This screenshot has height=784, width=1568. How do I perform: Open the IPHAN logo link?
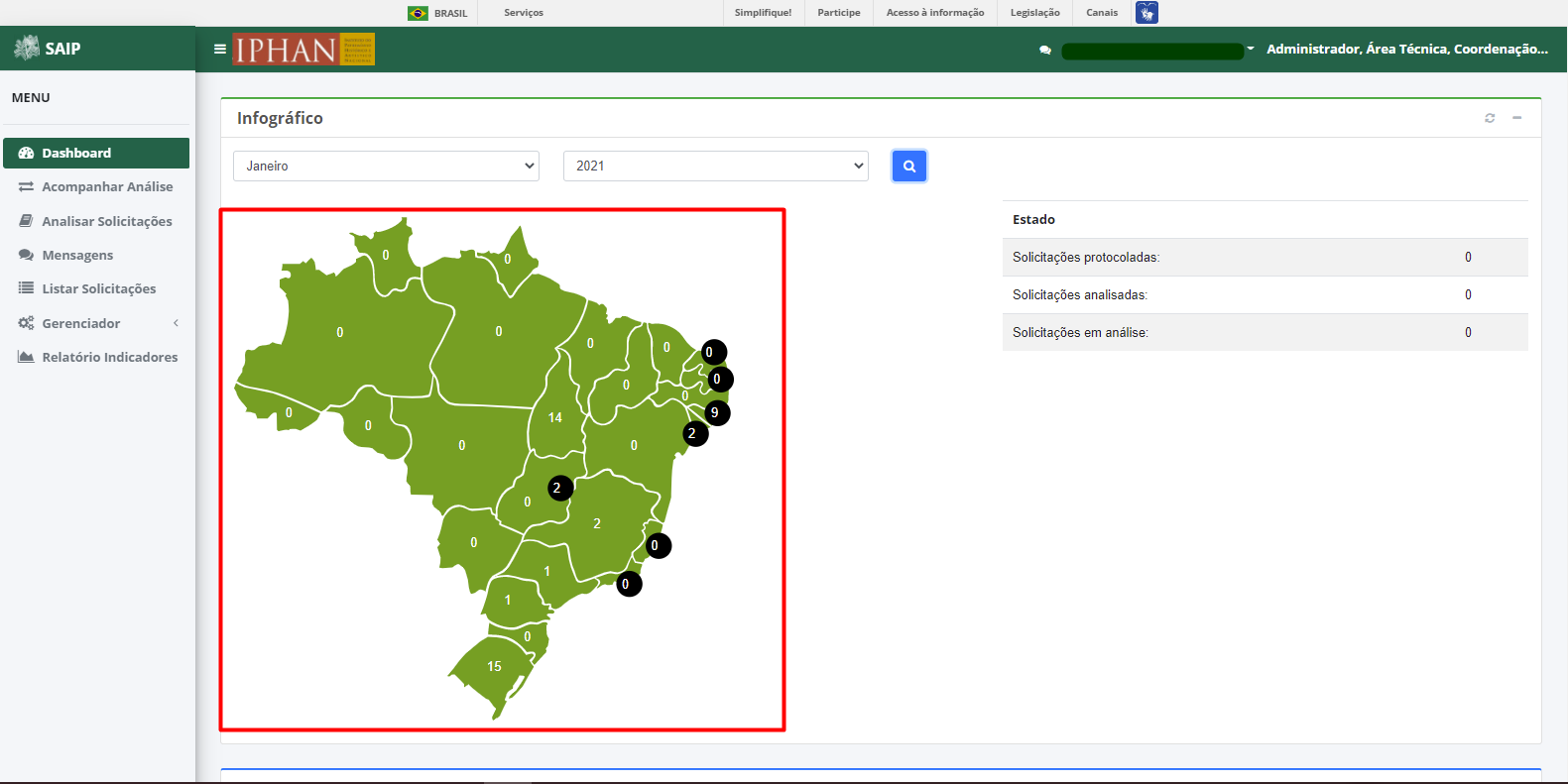(303, 49)
